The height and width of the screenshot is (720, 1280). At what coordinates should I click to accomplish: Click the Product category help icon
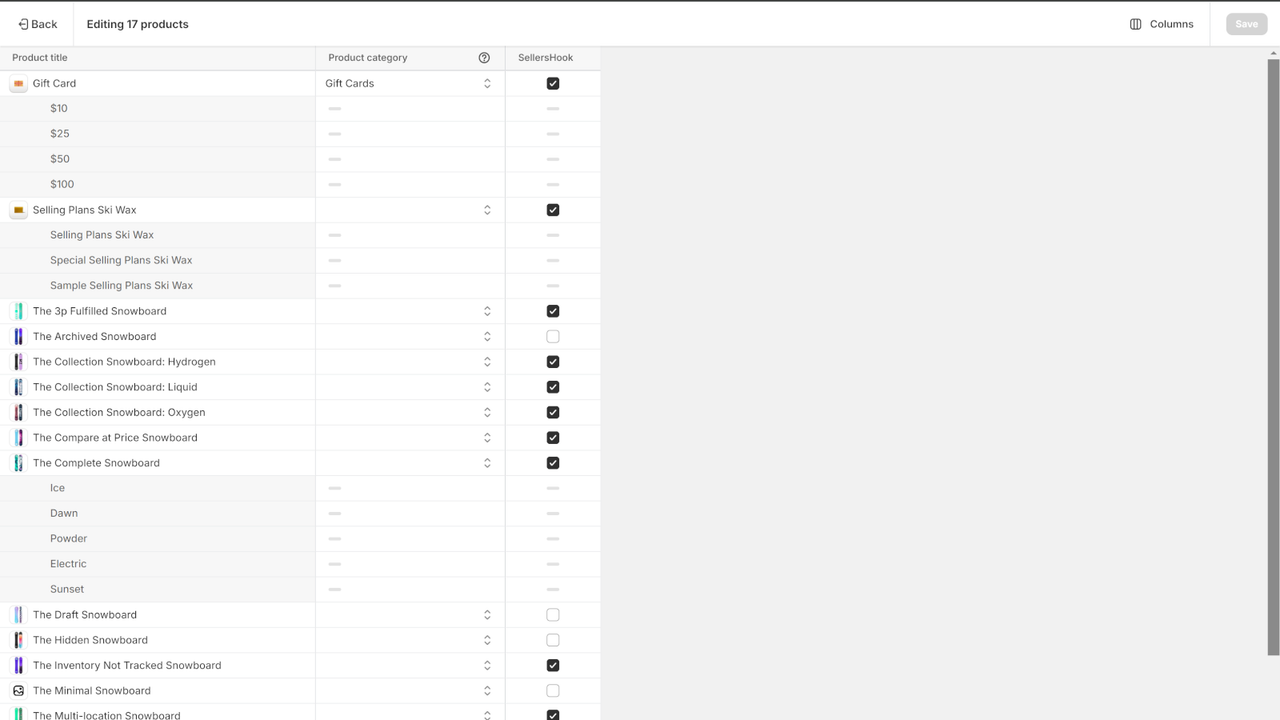(x=484, y=58)
